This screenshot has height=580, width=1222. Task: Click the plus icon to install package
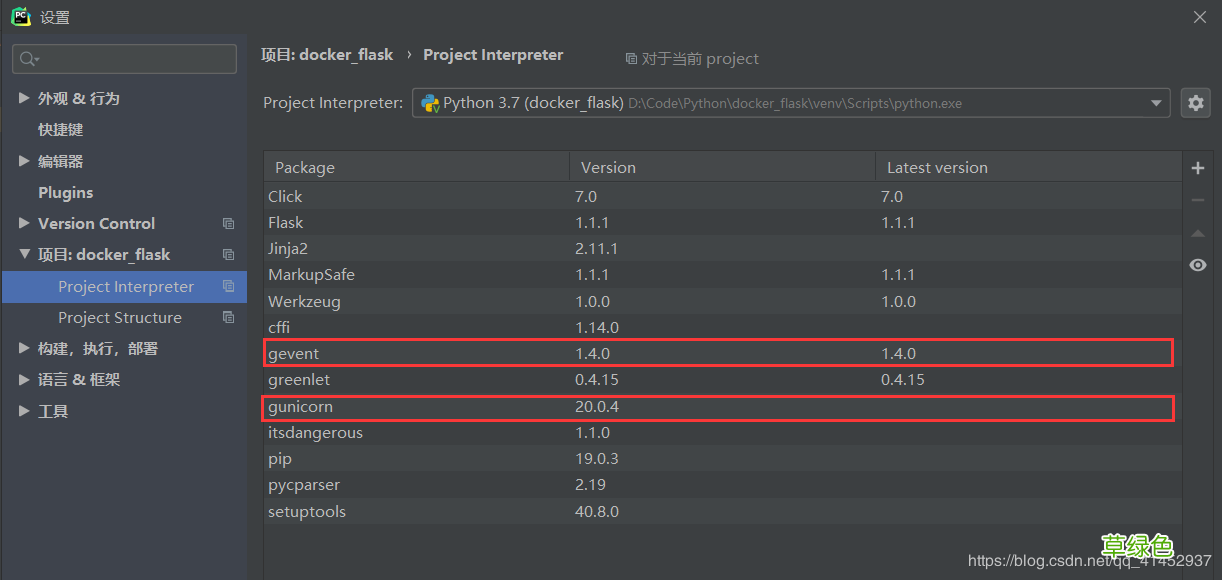click(x=1197, y=168)
